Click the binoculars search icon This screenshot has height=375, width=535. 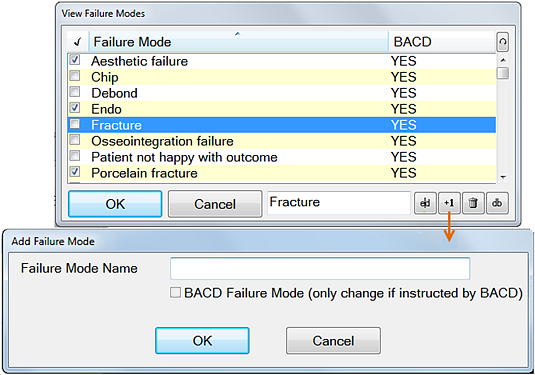tap(497, 203)
